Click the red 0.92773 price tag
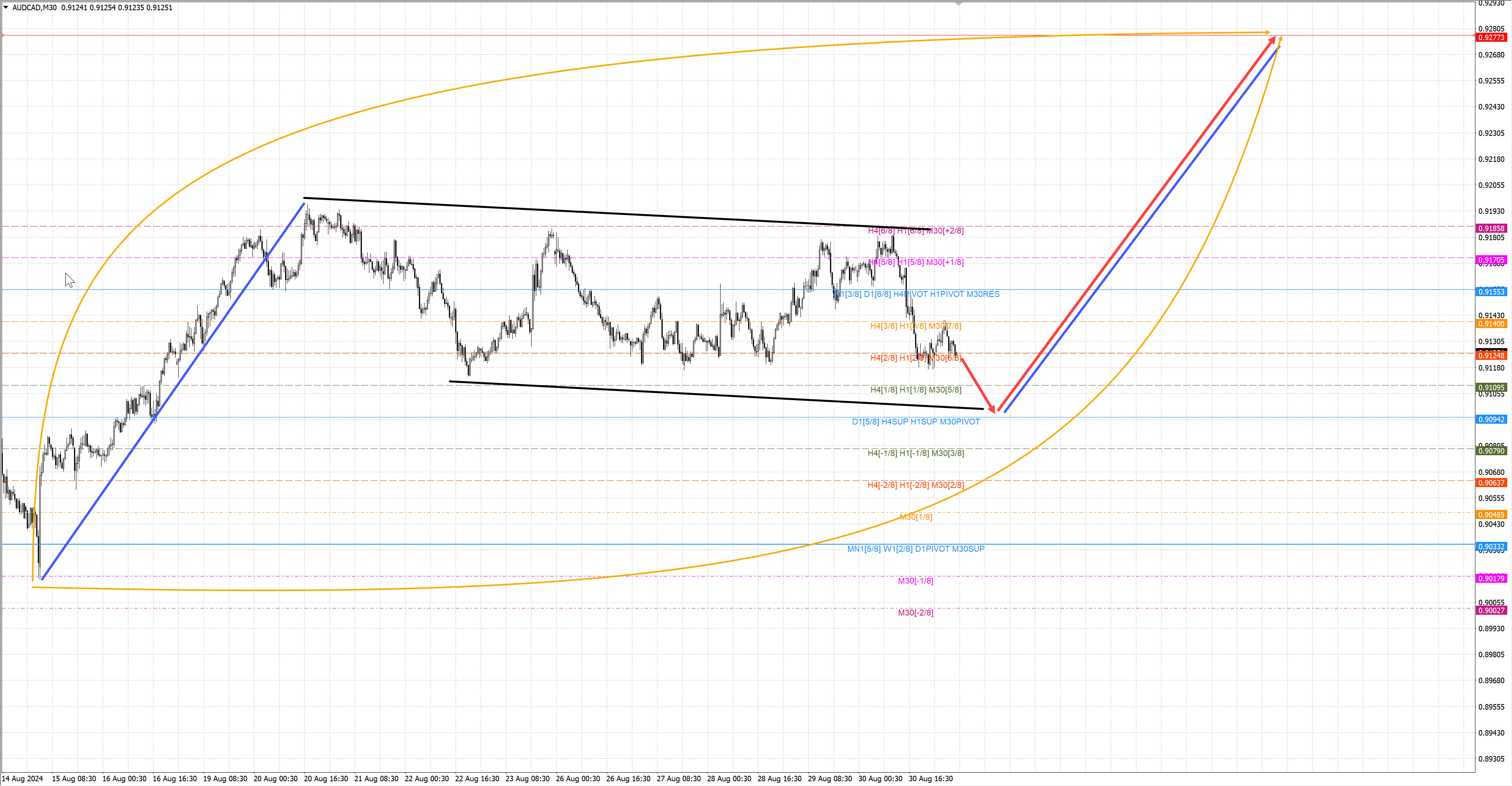The width and height of the screenshot is (1512, 786). click(1491, 37)
